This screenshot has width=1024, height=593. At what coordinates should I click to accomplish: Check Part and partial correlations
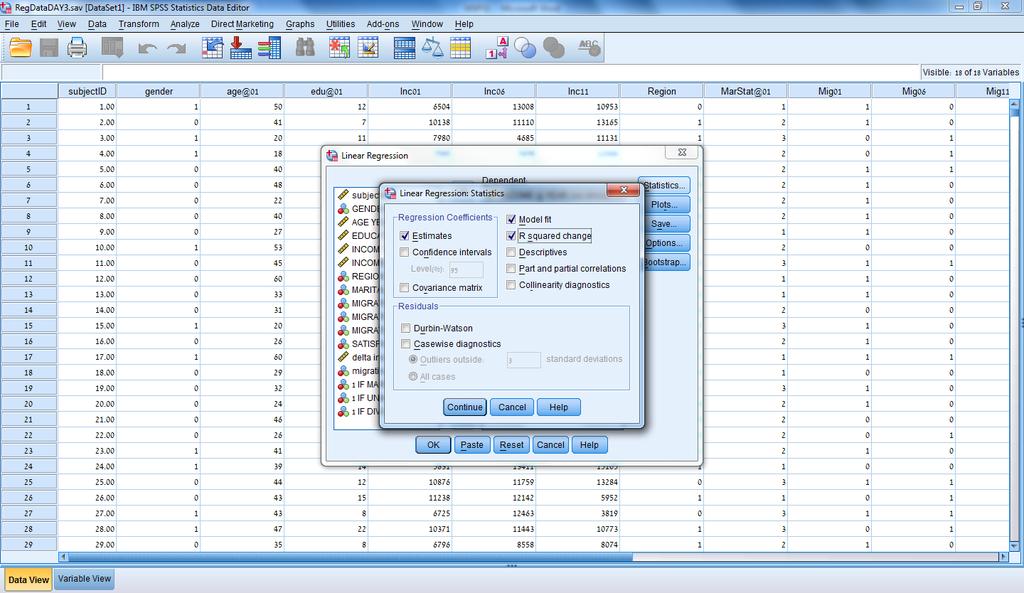pyautogui.click(x=511, y=268)
